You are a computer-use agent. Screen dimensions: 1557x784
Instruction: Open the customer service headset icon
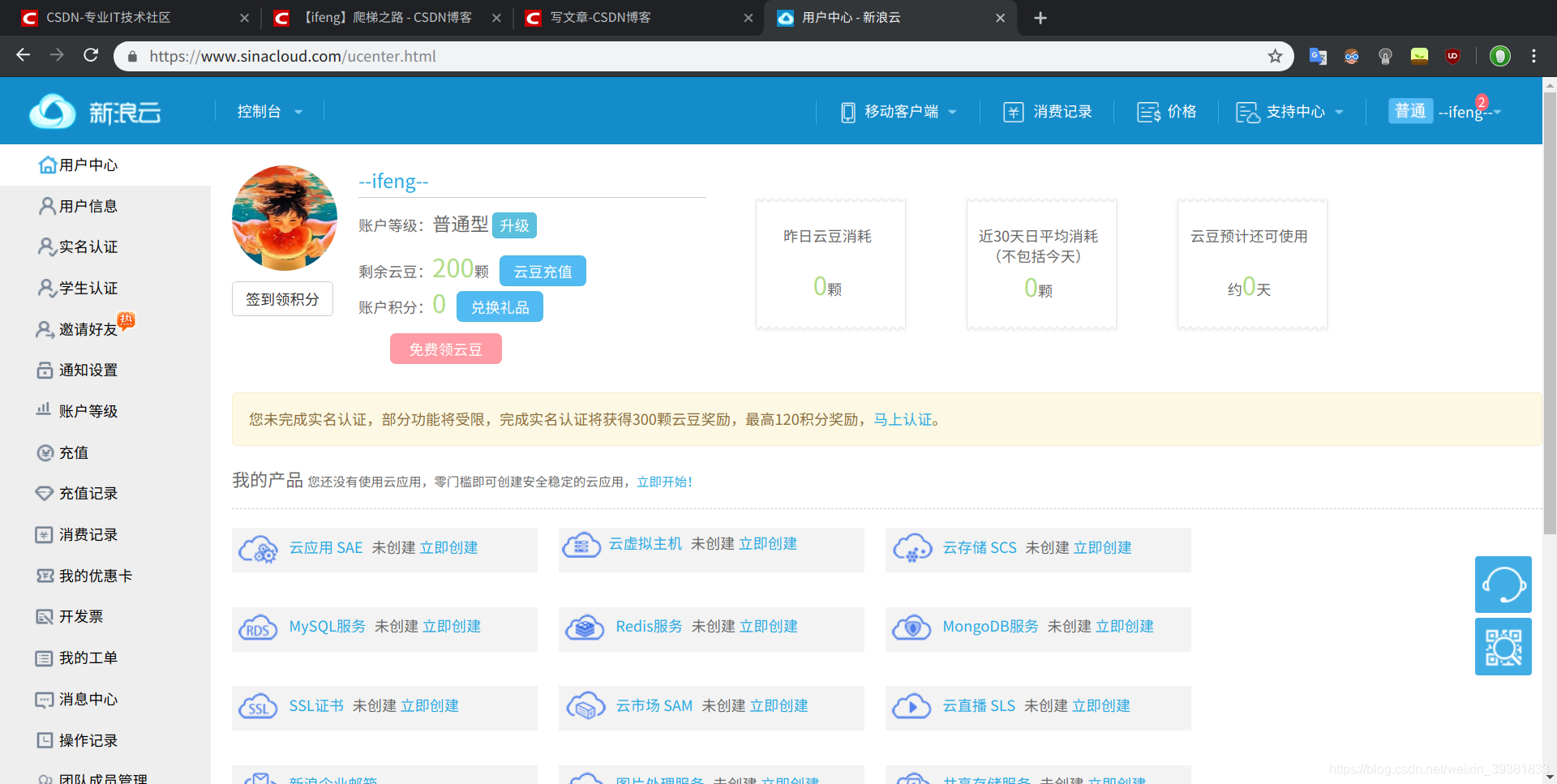coord(1503,585)
